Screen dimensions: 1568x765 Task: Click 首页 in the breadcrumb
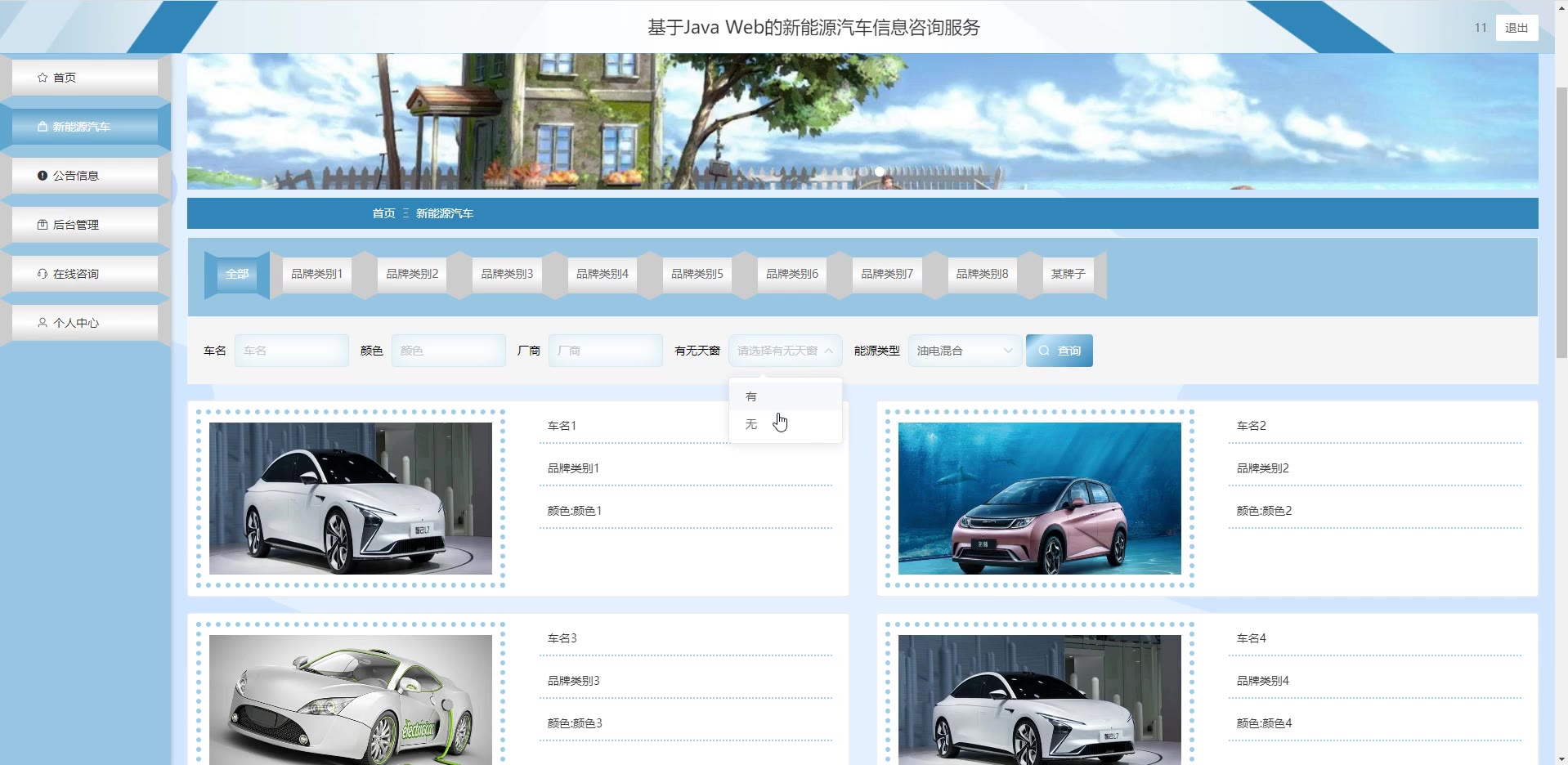click(383, 213)
